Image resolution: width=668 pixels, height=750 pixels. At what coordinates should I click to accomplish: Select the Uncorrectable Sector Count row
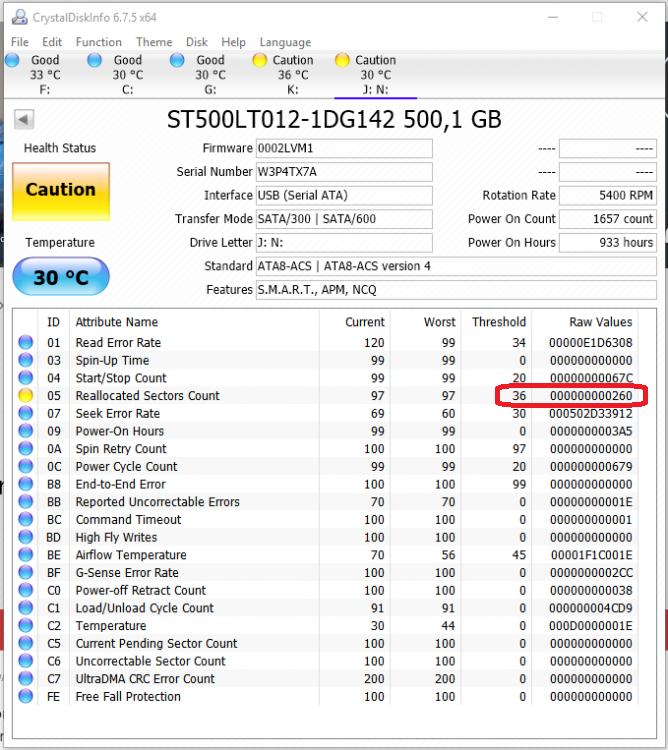coord(325,661)
